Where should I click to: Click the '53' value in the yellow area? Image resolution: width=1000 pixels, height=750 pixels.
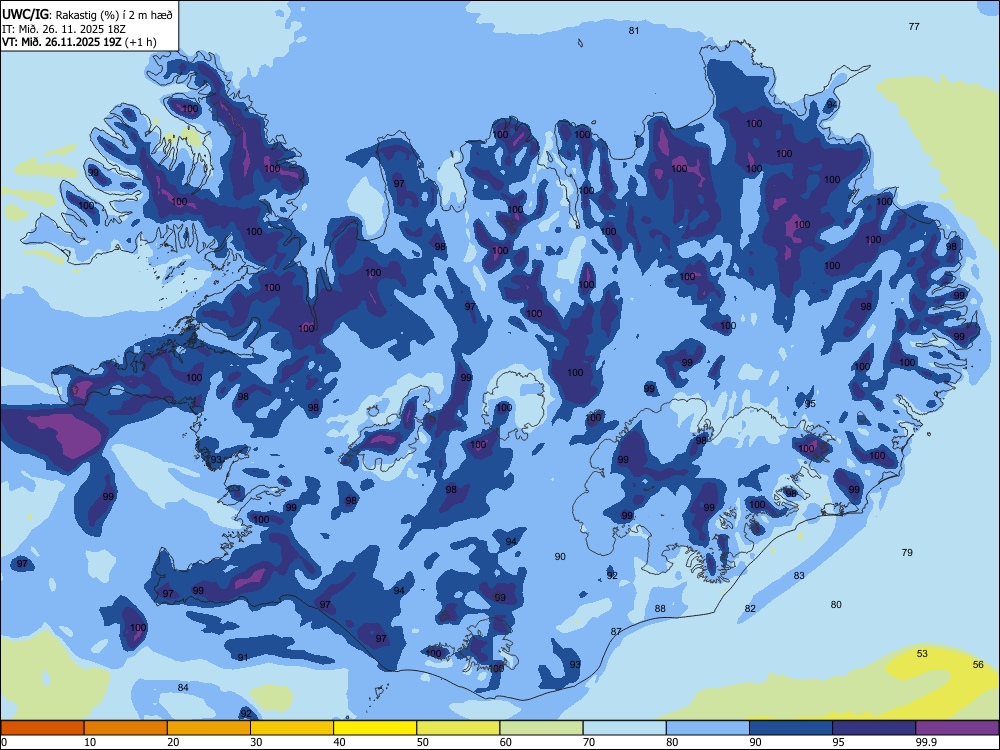coord(922,654)
